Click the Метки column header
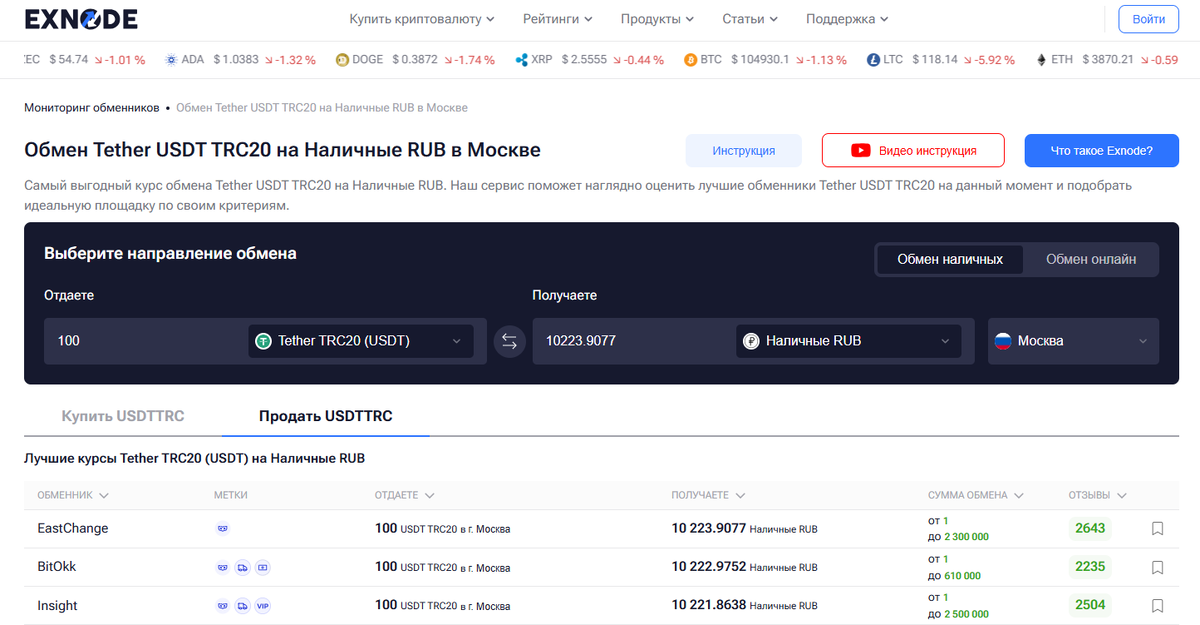Screen dimensions: 1200x625 (230, 495)
